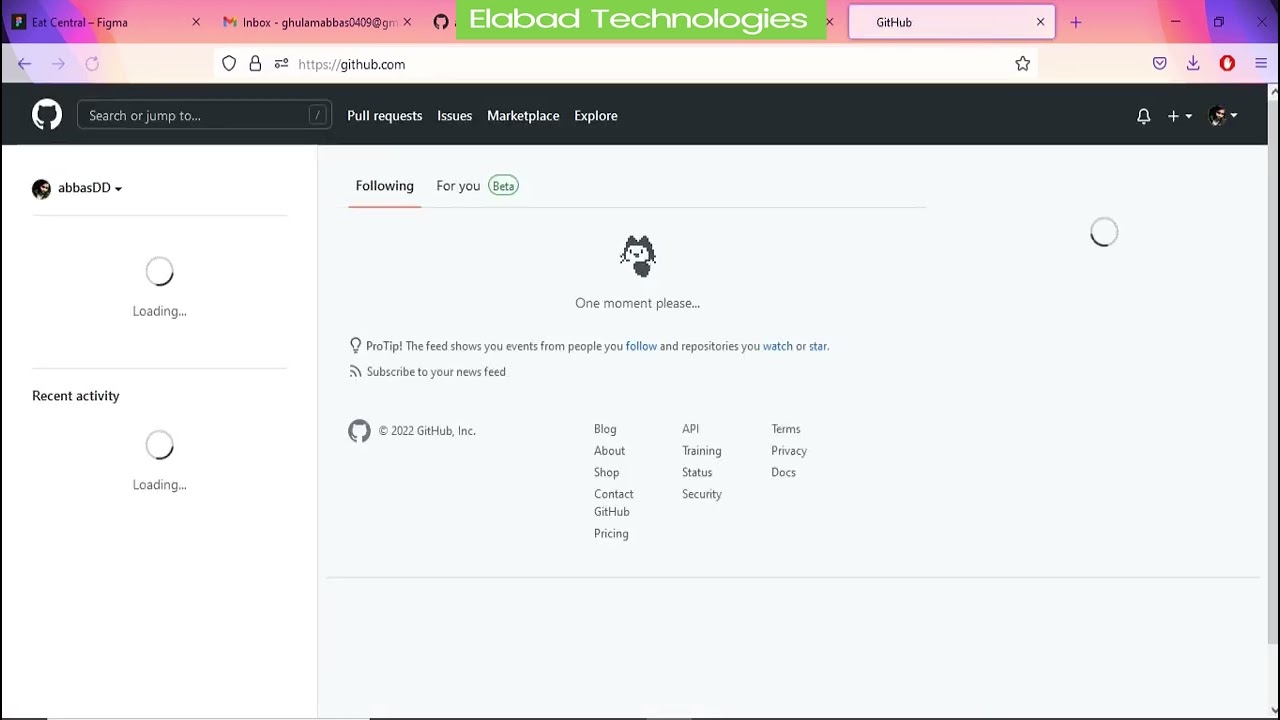
Task: Open the user avatar menu in header
Action: point(1223,116)
